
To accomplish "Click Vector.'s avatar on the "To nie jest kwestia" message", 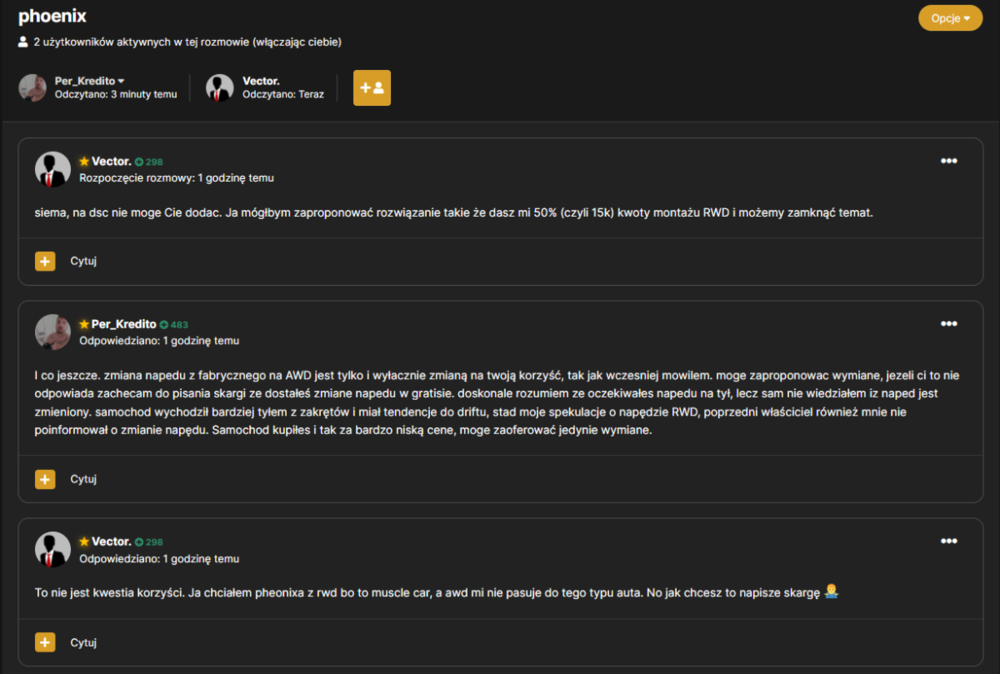I will [53, 550].
